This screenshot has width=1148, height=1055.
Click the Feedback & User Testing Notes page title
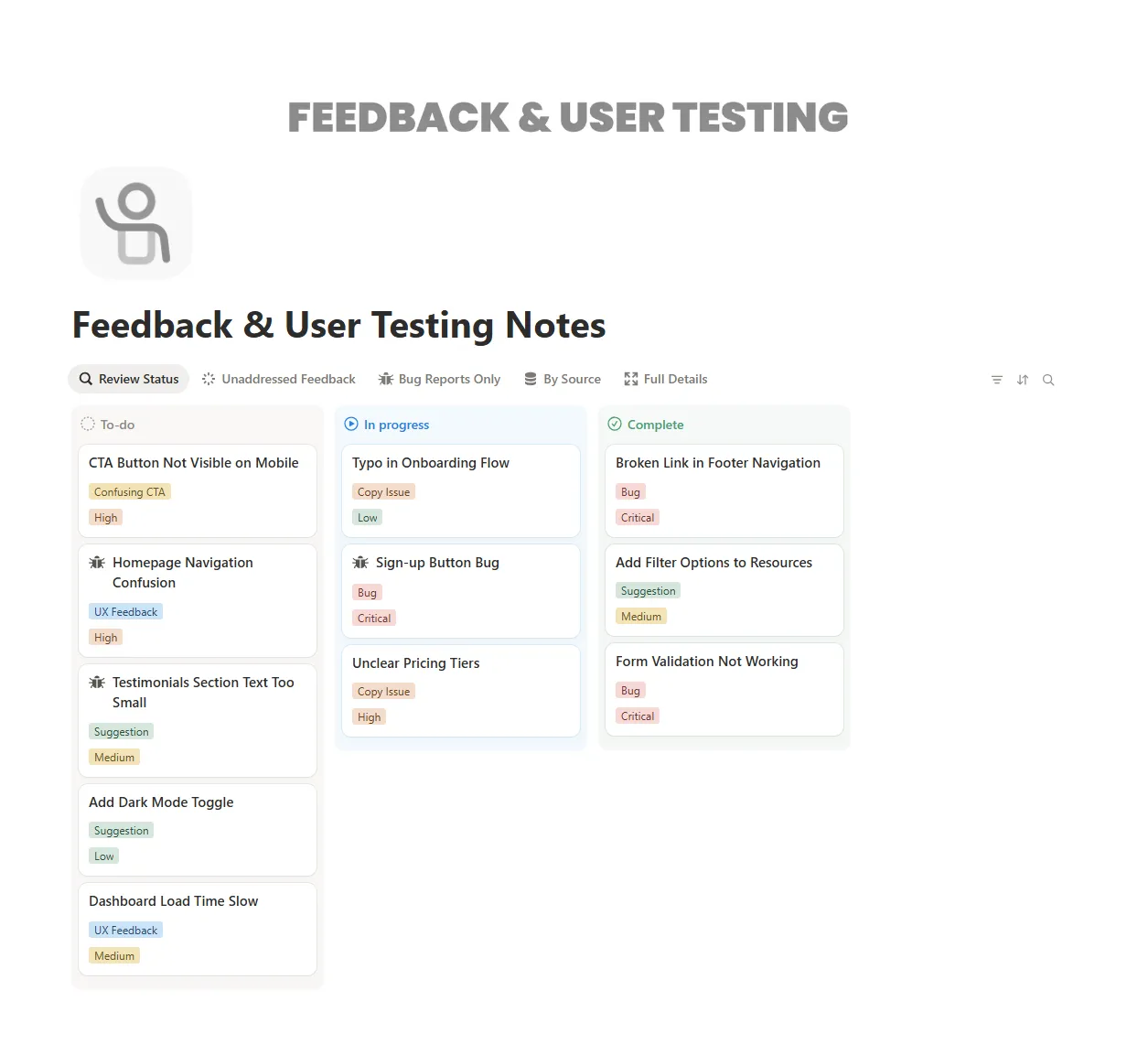338,325
